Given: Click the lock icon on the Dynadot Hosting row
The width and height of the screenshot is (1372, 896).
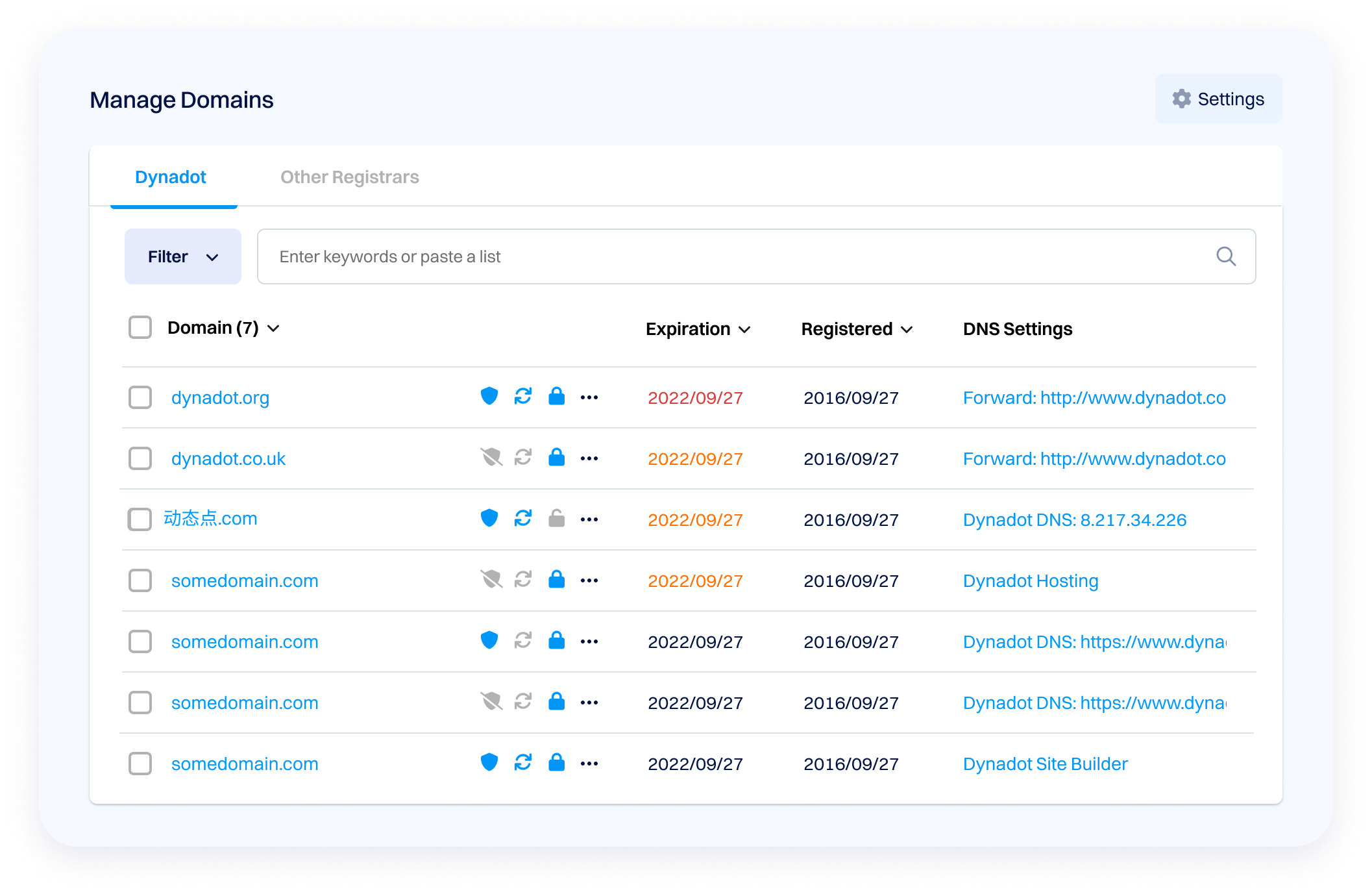Looking at the screenshot, I should pyautogui.click(x=556, y=579).
